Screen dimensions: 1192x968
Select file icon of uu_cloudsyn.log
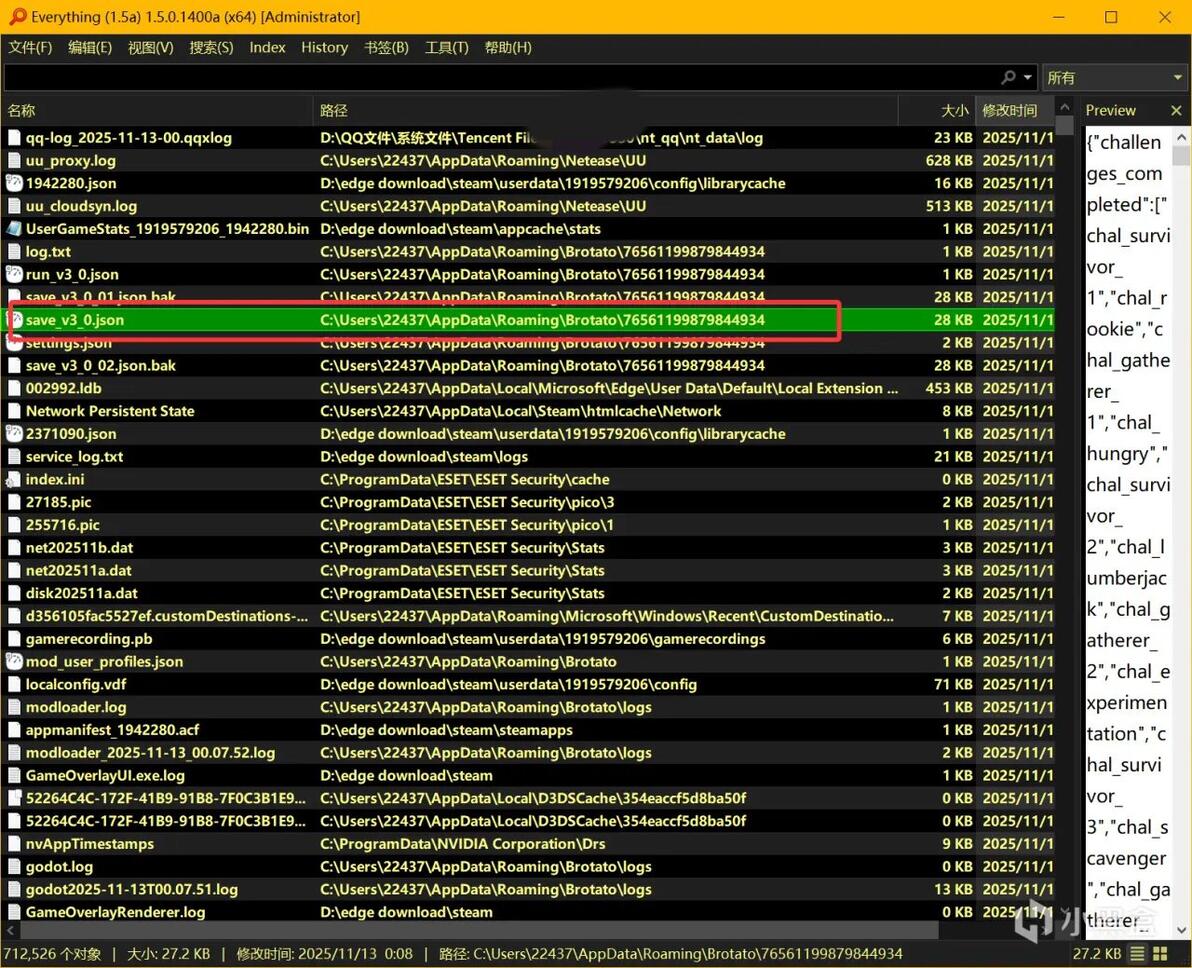14,206
